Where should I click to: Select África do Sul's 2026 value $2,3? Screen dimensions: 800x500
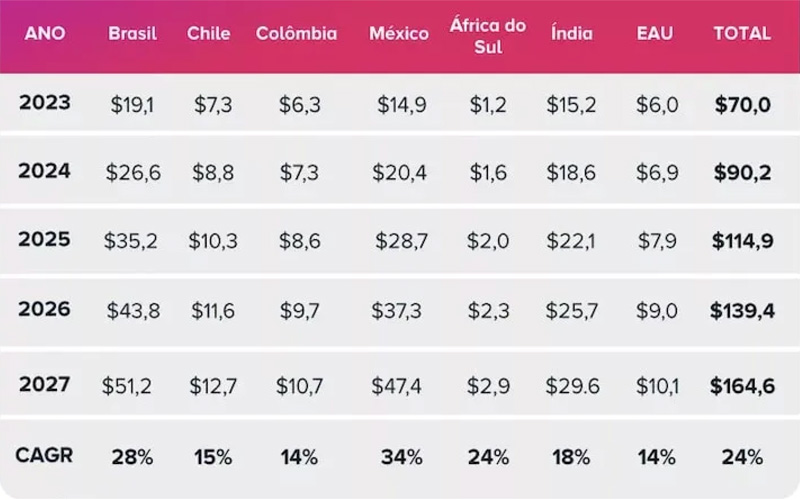coord(487,311)
